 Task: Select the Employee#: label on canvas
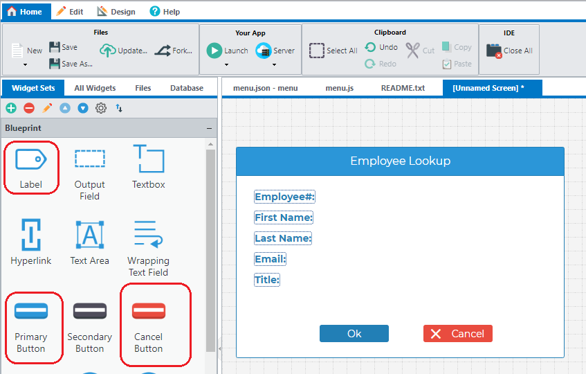[x=284, y=197]
